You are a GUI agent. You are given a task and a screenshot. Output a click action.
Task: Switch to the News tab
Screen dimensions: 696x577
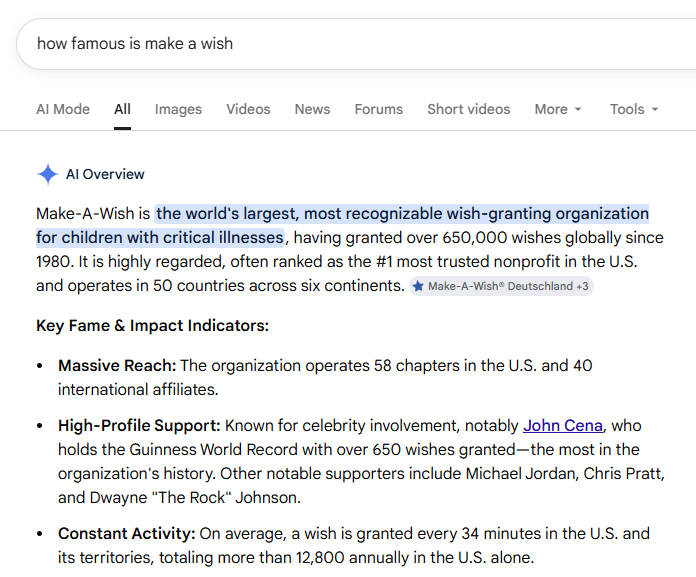click(312, 109)
